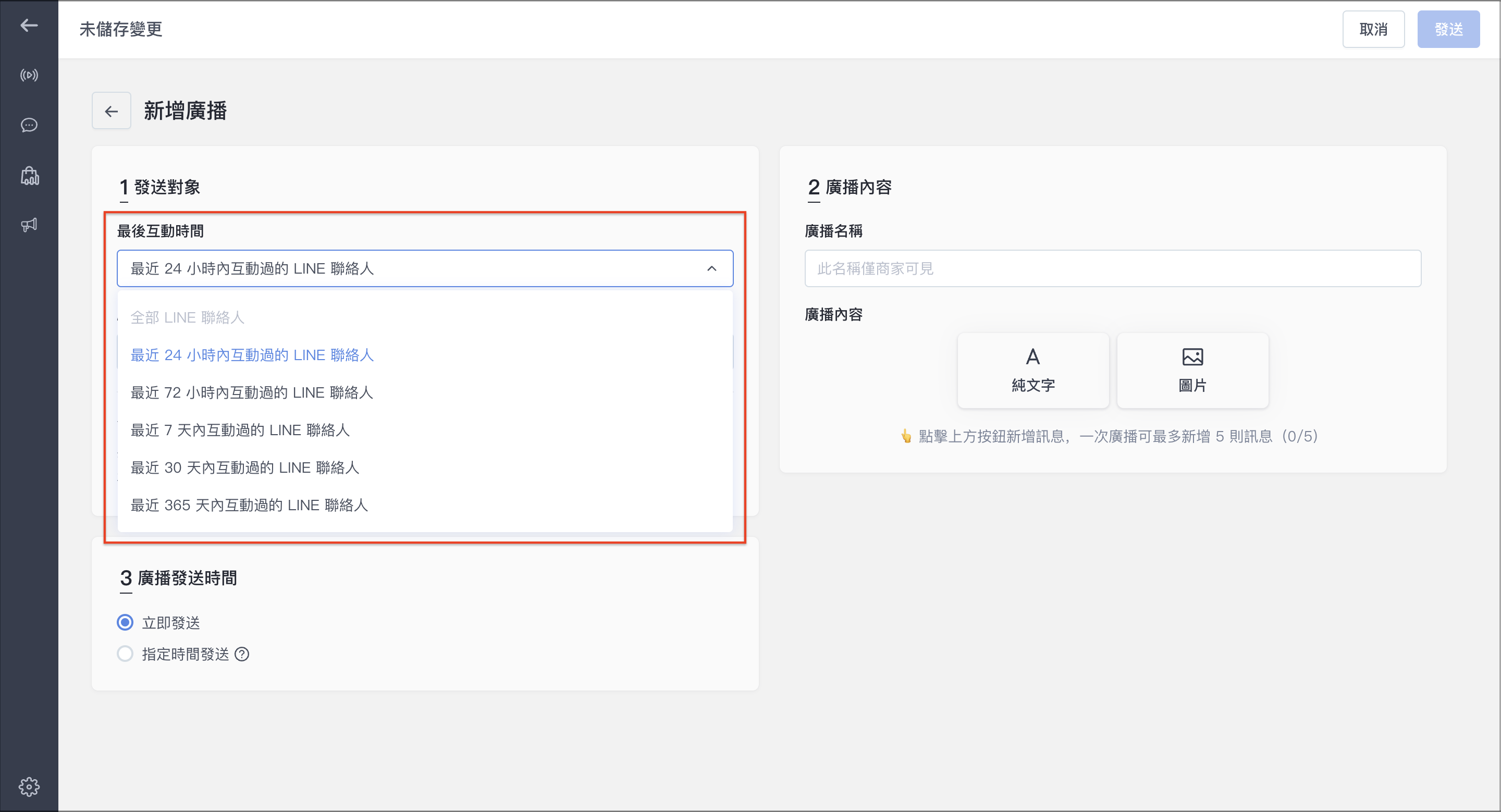1501x812 pixels.
Task: Choose 最近 365 天內互動過的 option
Action: 425,505
